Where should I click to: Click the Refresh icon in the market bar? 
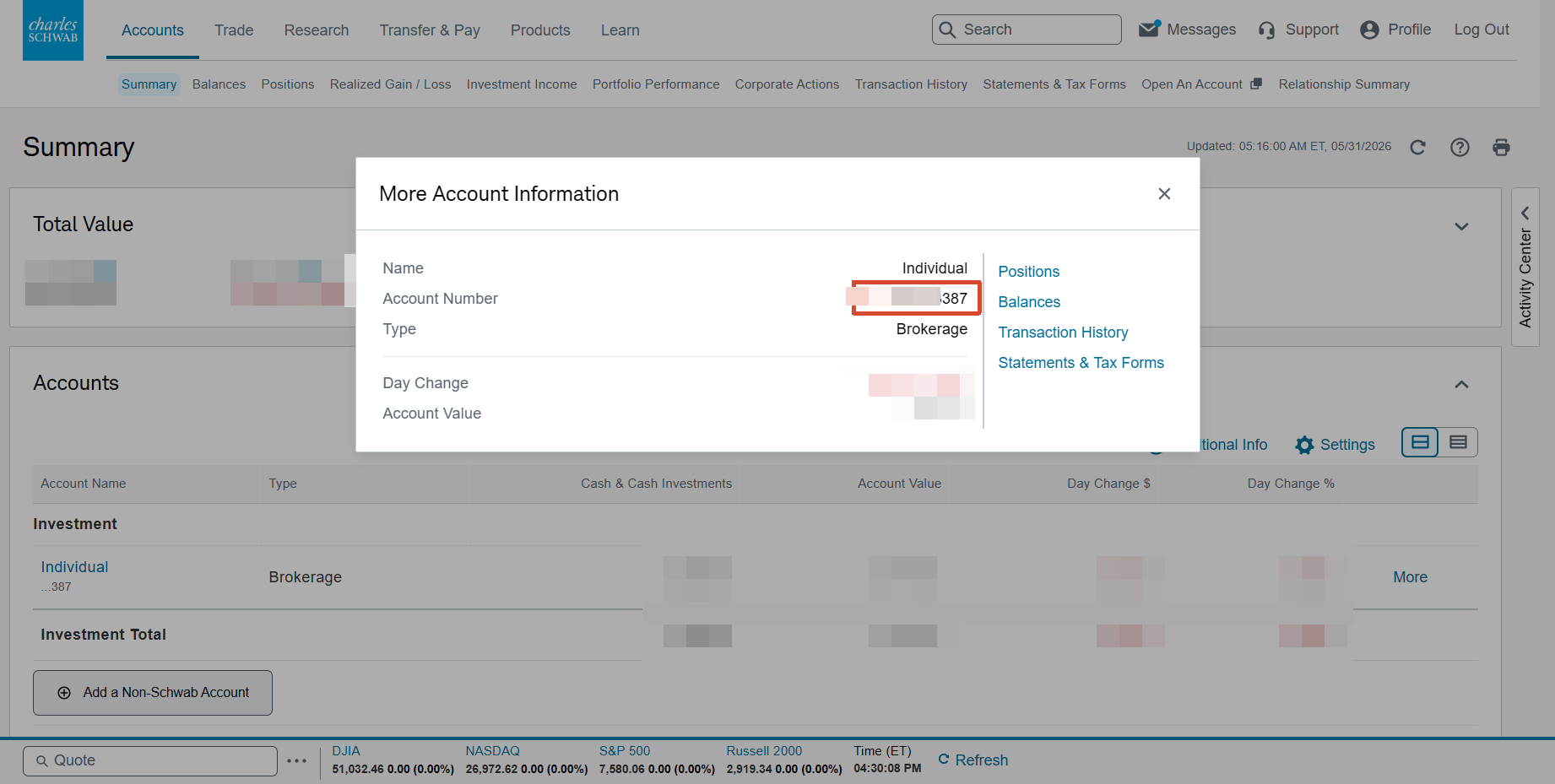coord(944,760)
